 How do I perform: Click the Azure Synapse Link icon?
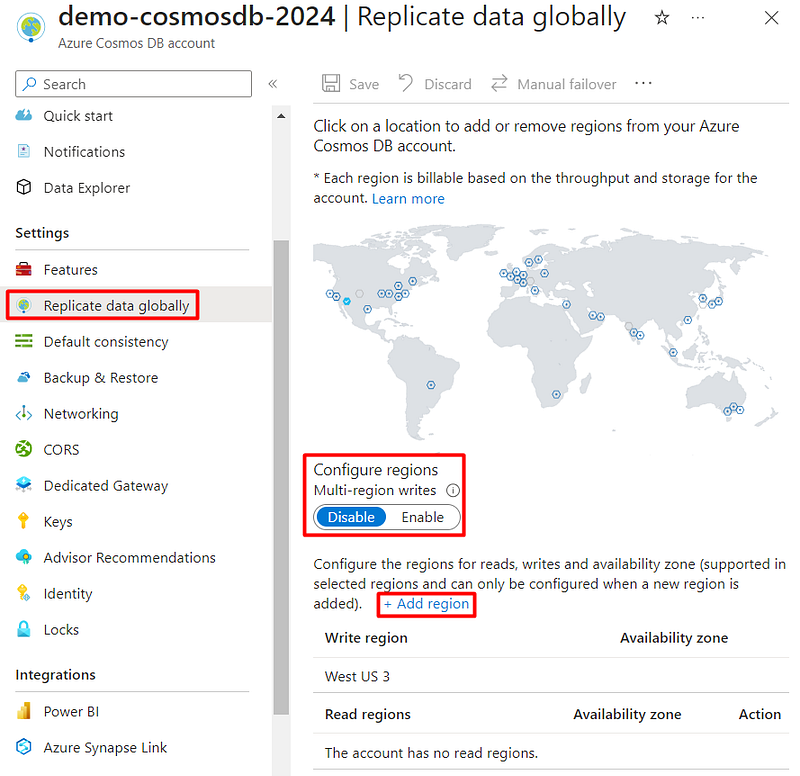23,746
